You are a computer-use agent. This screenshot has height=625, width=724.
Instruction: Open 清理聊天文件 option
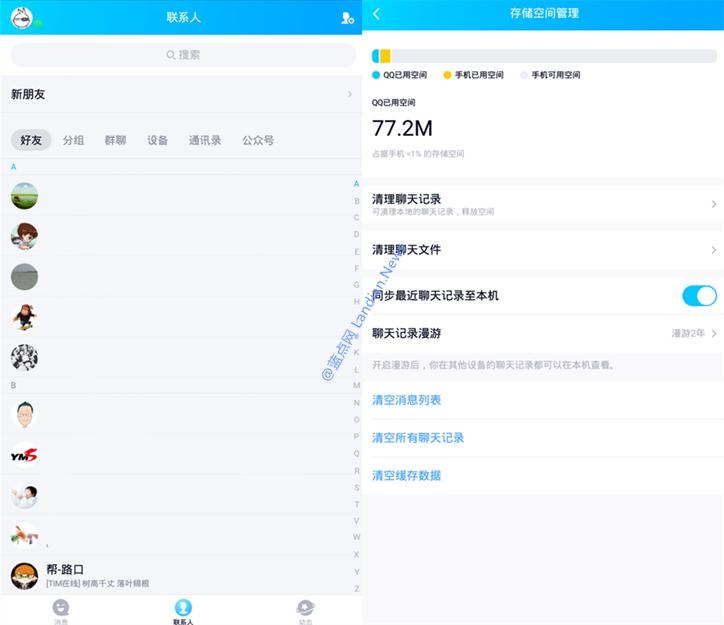click(x=543, y=250)
